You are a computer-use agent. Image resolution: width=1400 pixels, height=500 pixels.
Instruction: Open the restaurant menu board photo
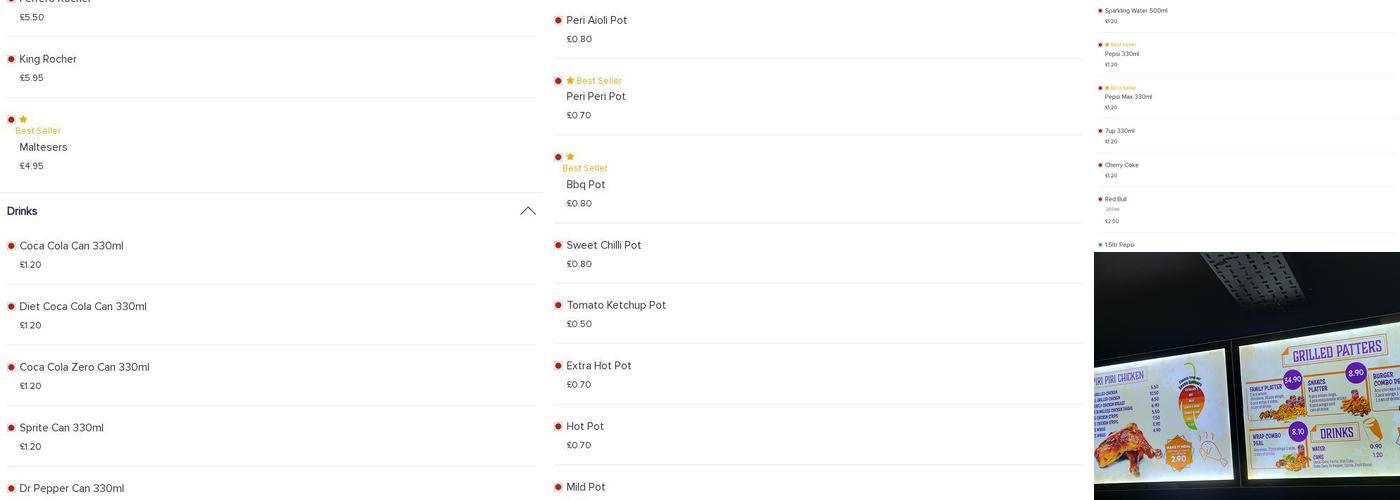pyautogui.click(x=1246, y=375)
